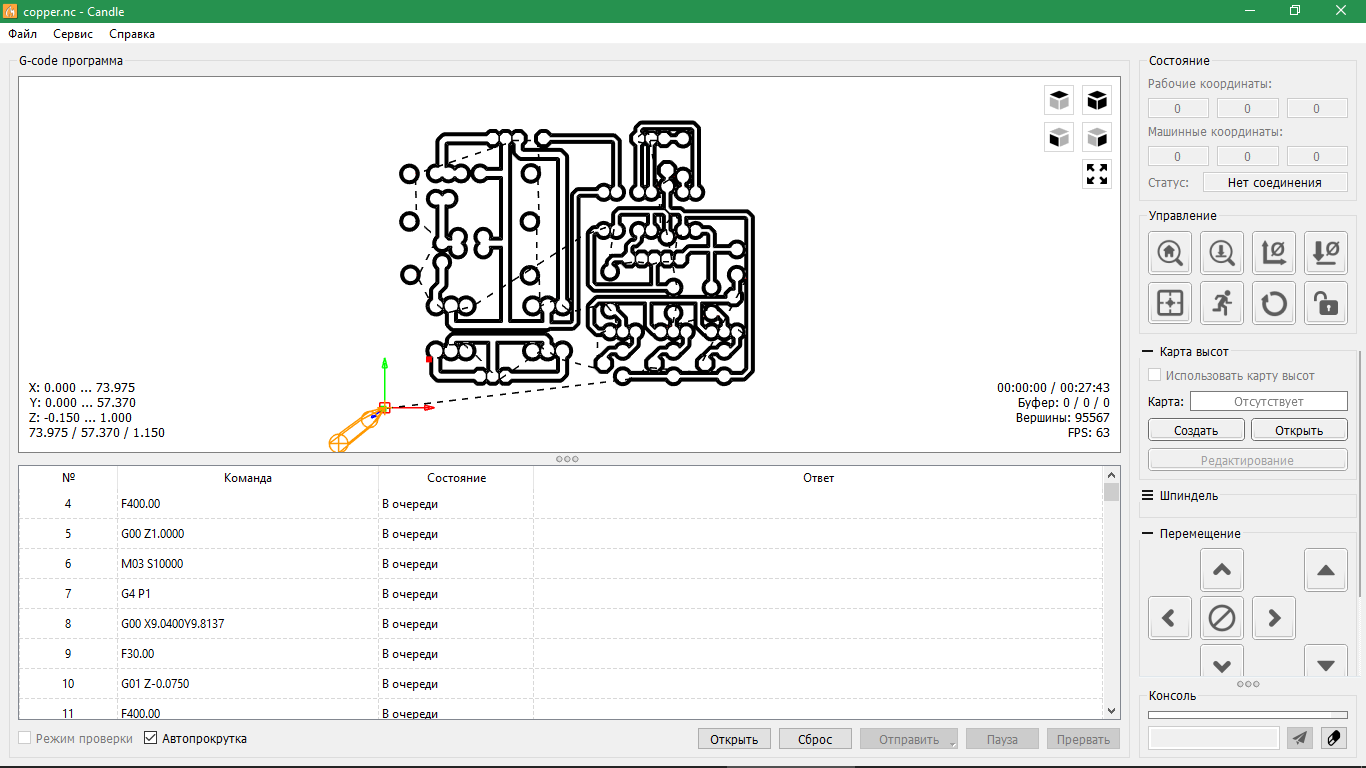Click the Прервать button
Viewport: 1366px width, 768px height.
coord(1083,739)
